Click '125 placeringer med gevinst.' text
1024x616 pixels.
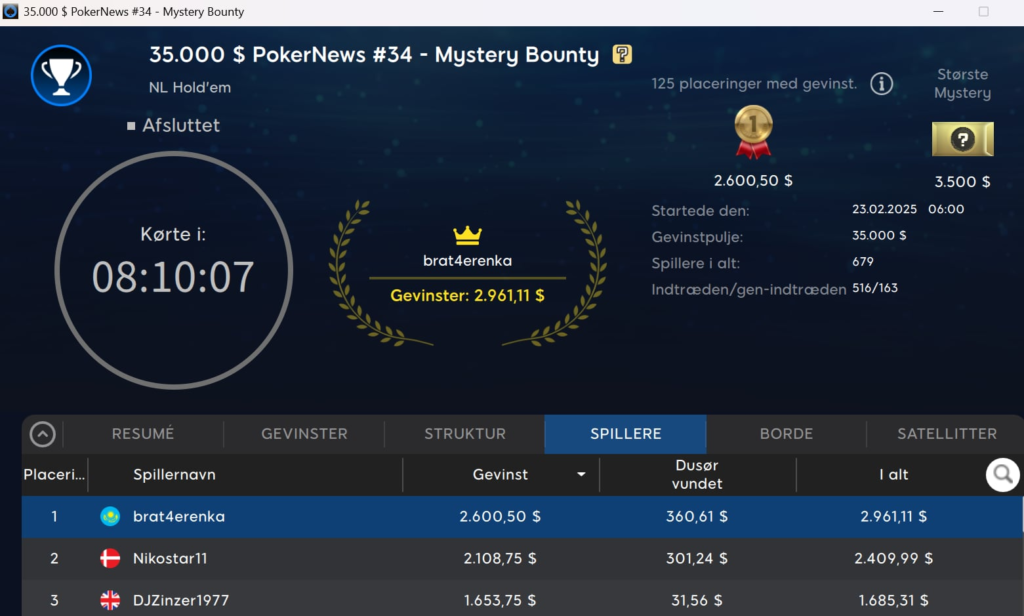(754, 84)
